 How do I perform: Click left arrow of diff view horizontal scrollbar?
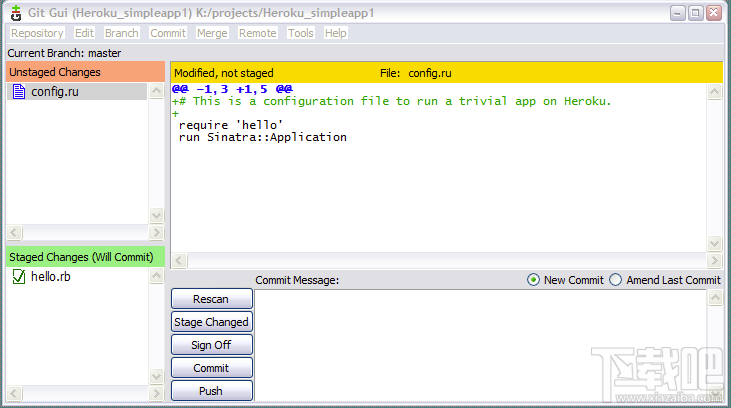(179, 261)
